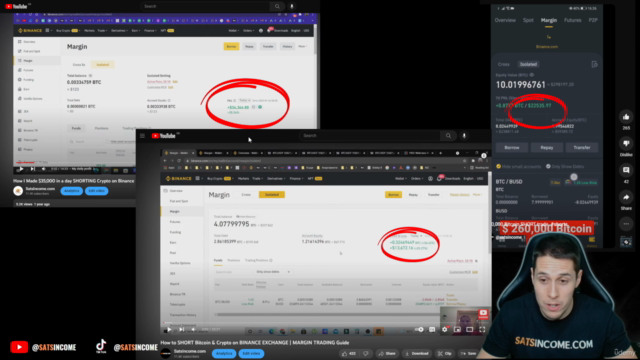The image size is (640, 360).
Task: Select the Isolated option in the mobile app
Action: coord(528,64)
